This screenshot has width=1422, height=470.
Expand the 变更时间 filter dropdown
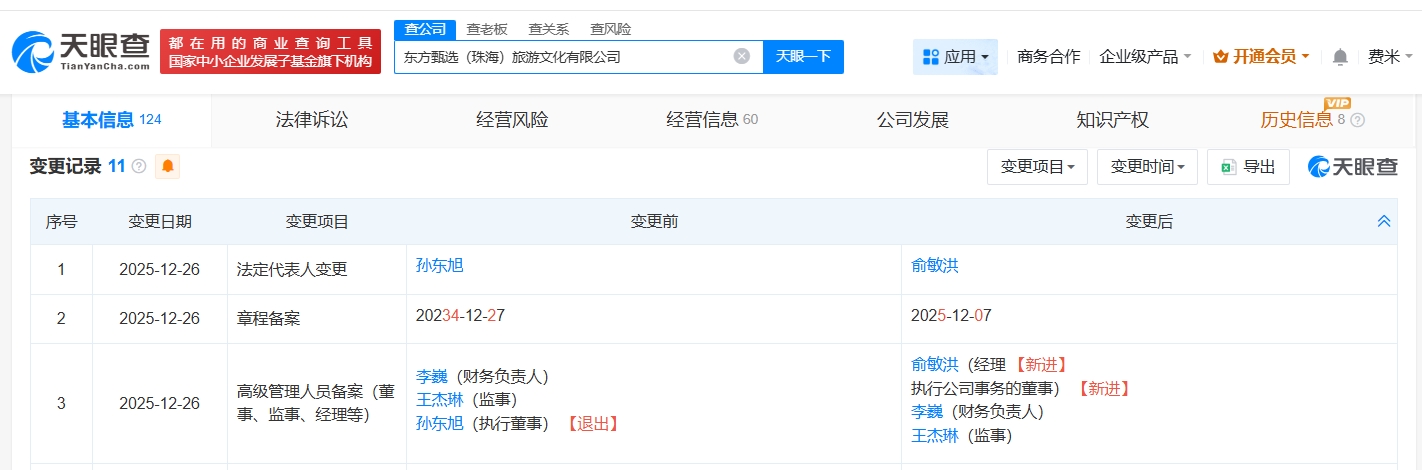[x=1146, y=167]
